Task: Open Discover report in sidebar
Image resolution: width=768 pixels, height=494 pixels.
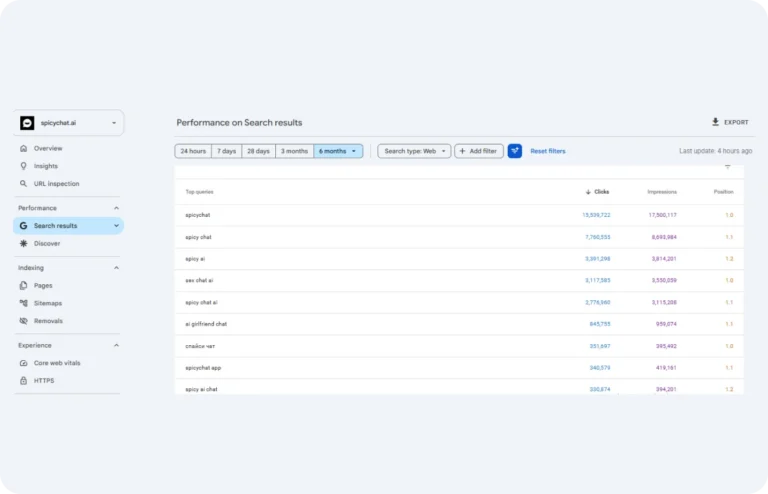Action: [x=47, y=243]
